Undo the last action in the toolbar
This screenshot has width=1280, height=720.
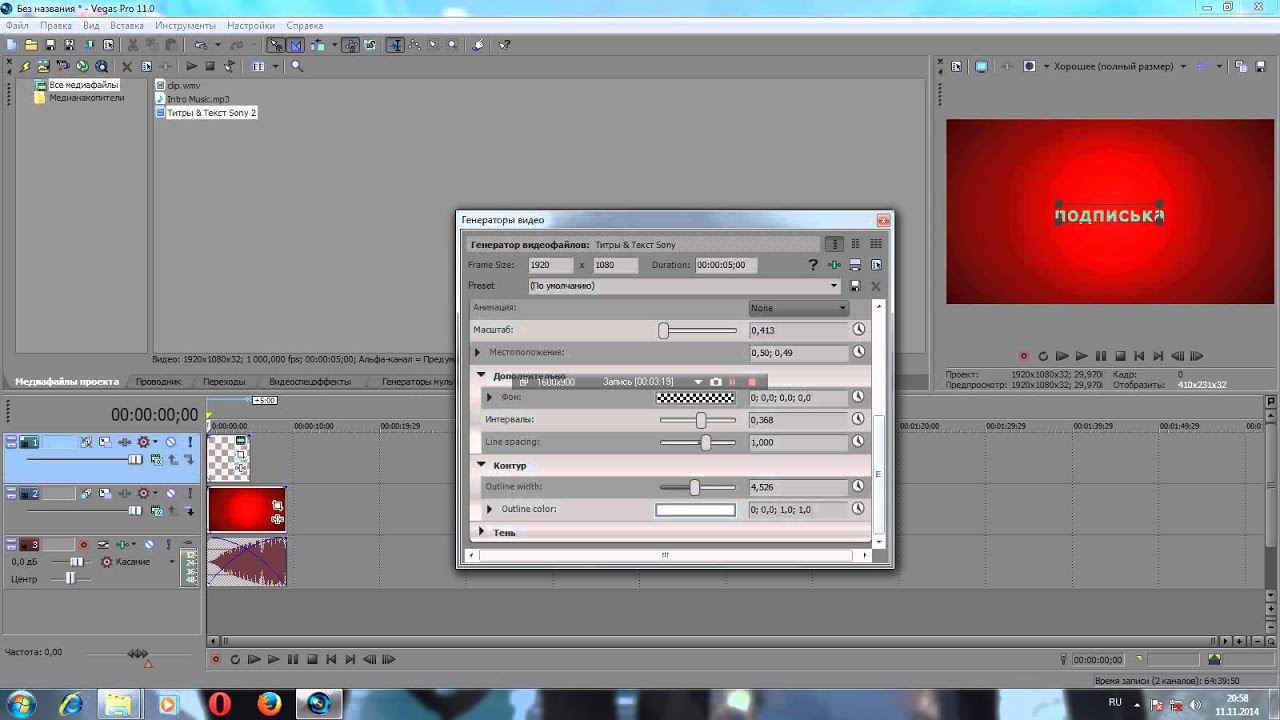click(x=200, y=44)
